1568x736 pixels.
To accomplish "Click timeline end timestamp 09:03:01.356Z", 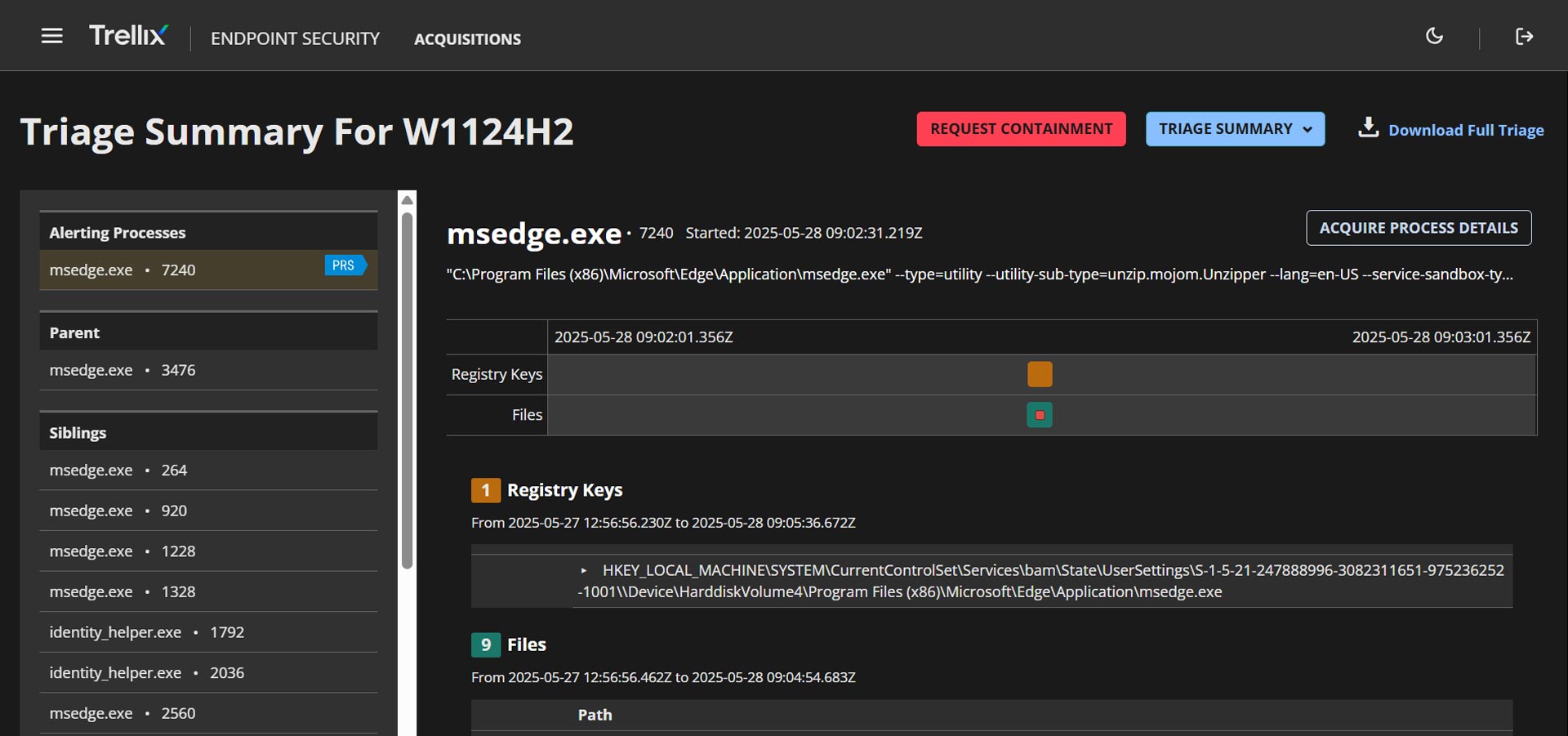I will (1441, 337).
